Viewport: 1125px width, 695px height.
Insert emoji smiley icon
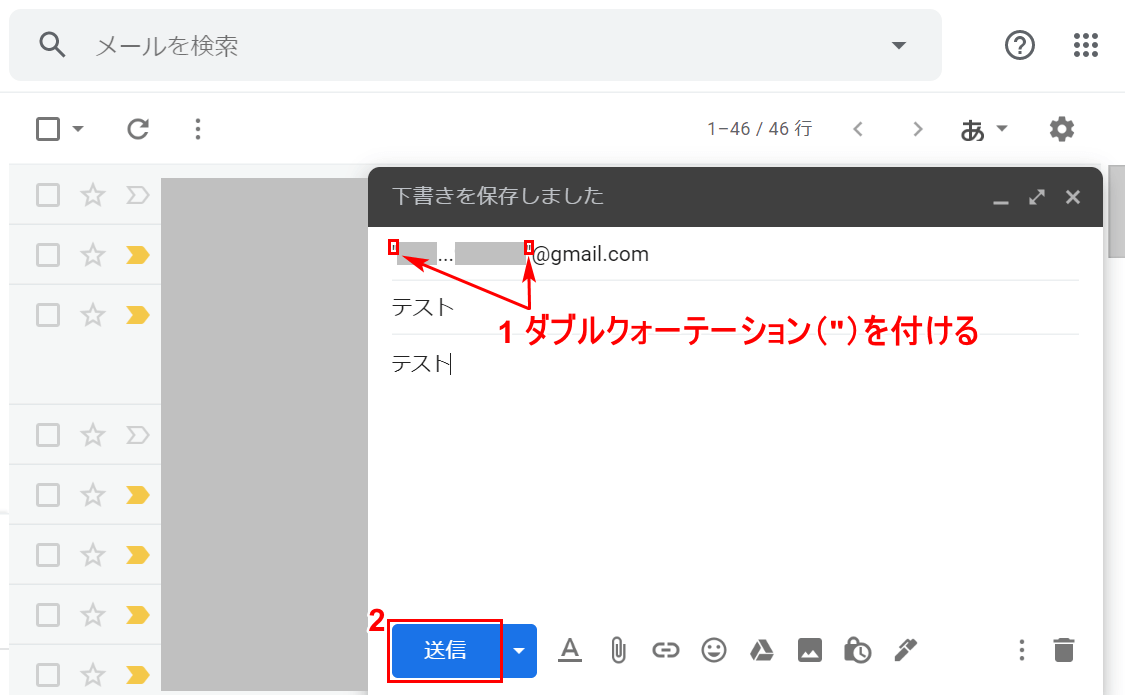[x=714, y=651]
